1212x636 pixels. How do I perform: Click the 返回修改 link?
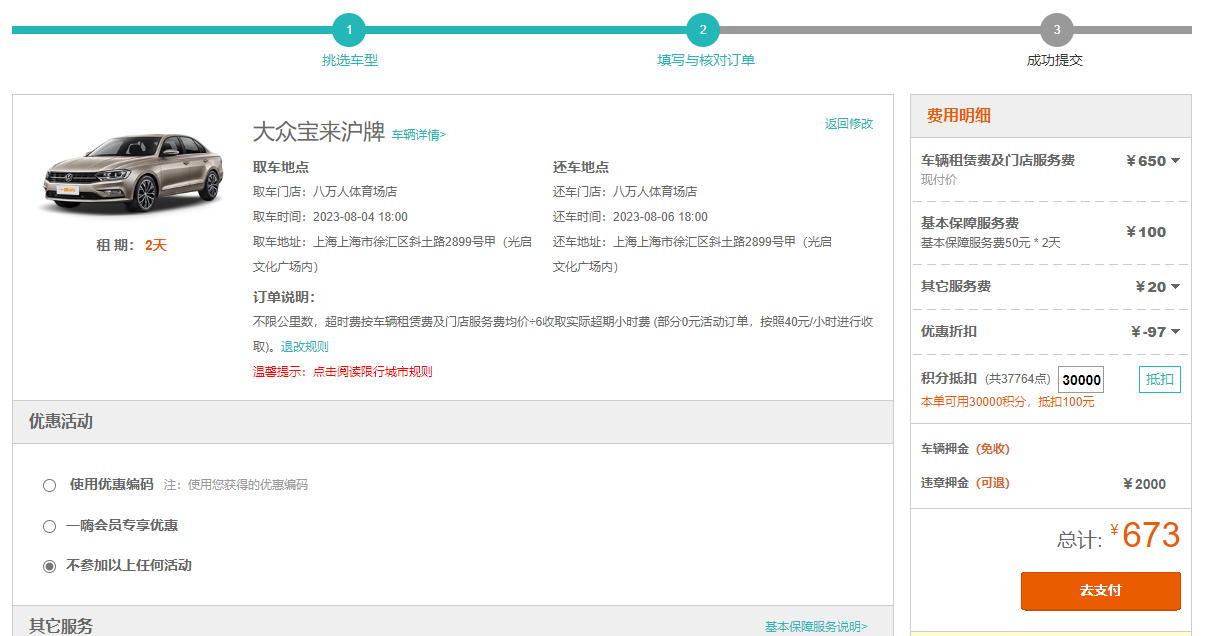[x=849, y=124]
